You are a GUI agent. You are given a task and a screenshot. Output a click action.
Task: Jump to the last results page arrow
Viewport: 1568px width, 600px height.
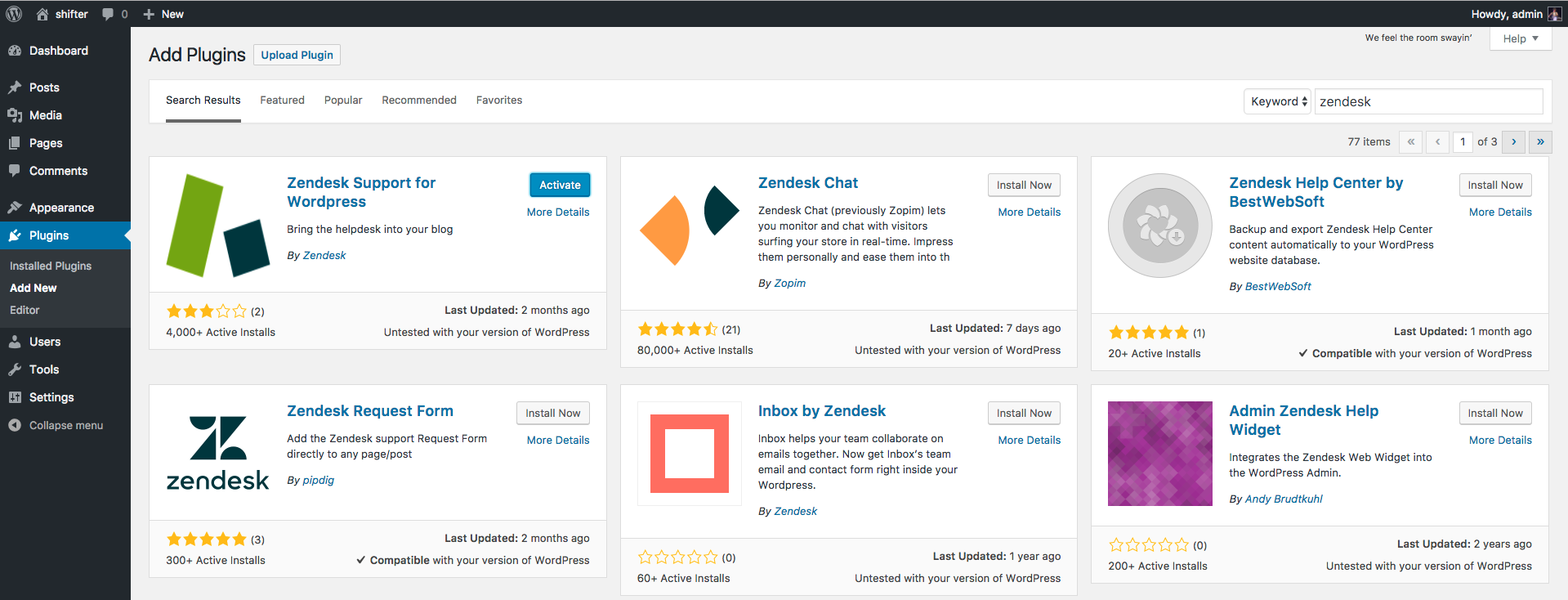click(x=1540, y=141)
